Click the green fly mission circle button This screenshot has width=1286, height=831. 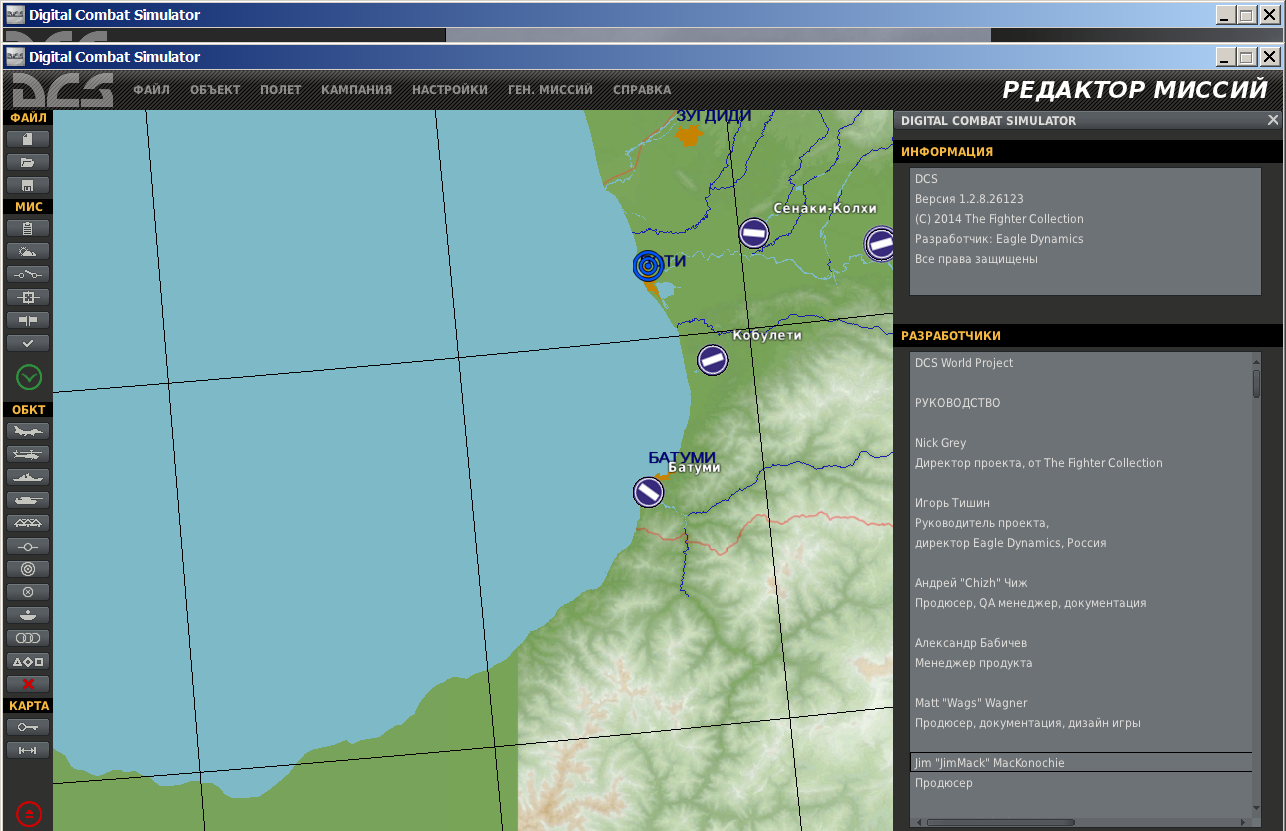29,377
